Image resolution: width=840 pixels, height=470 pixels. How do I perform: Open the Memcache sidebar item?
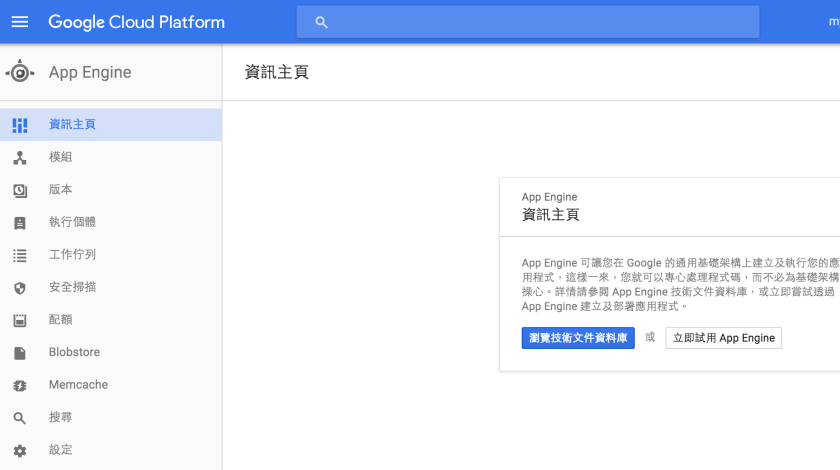coord(110,385)
